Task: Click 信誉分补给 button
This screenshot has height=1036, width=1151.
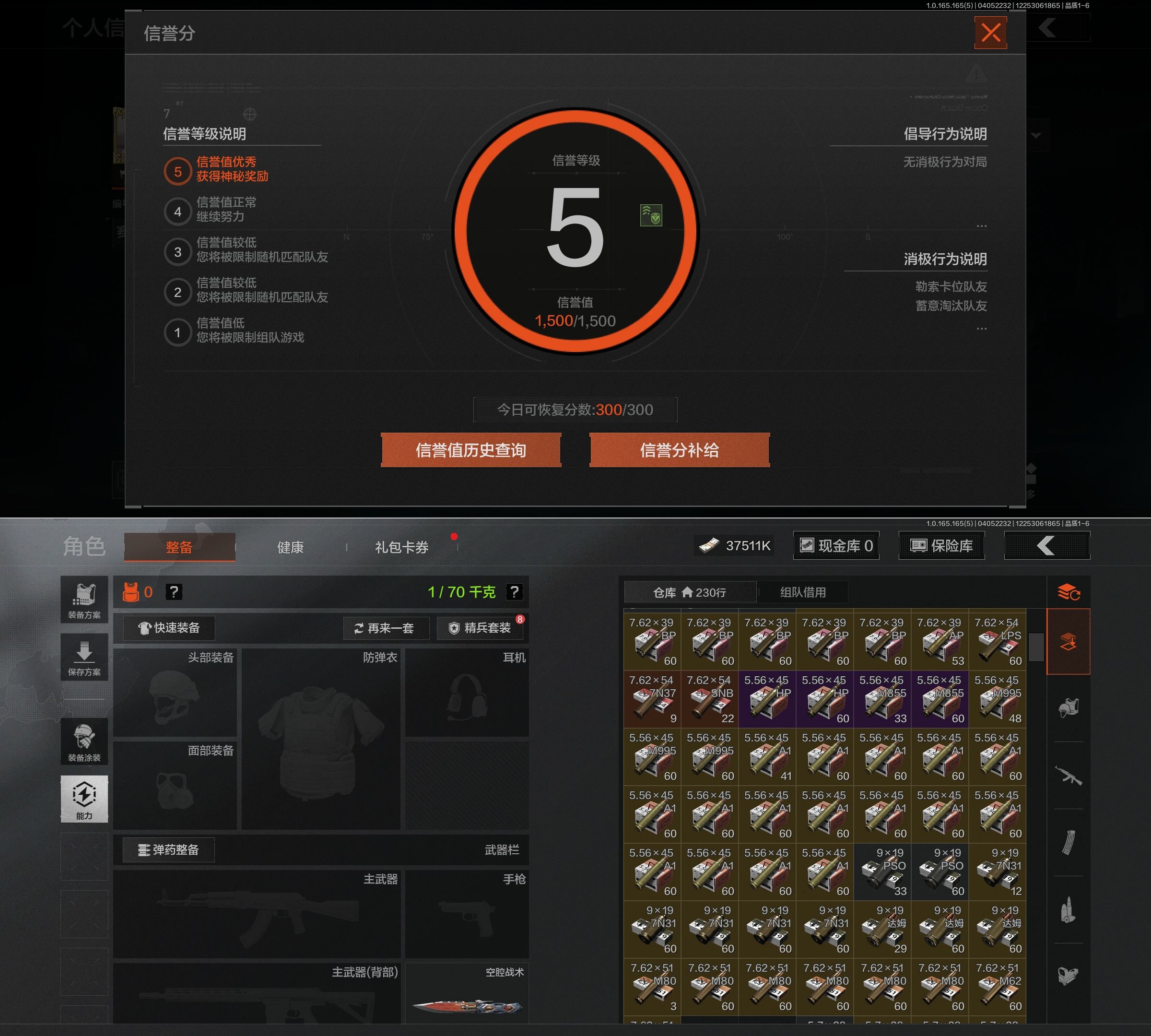Action: click(x=679, y=450)
